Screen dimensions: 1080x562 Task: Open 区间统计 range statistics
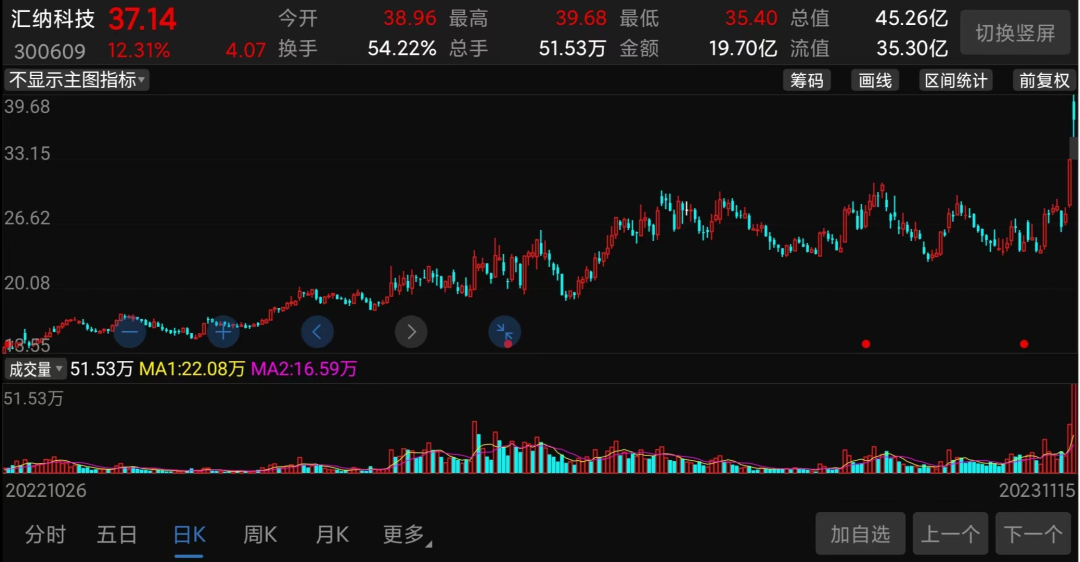point(956,81)
